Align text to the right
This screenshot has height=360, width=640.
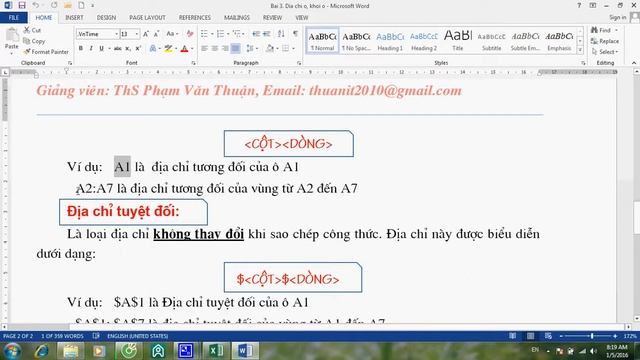[225, 49]
